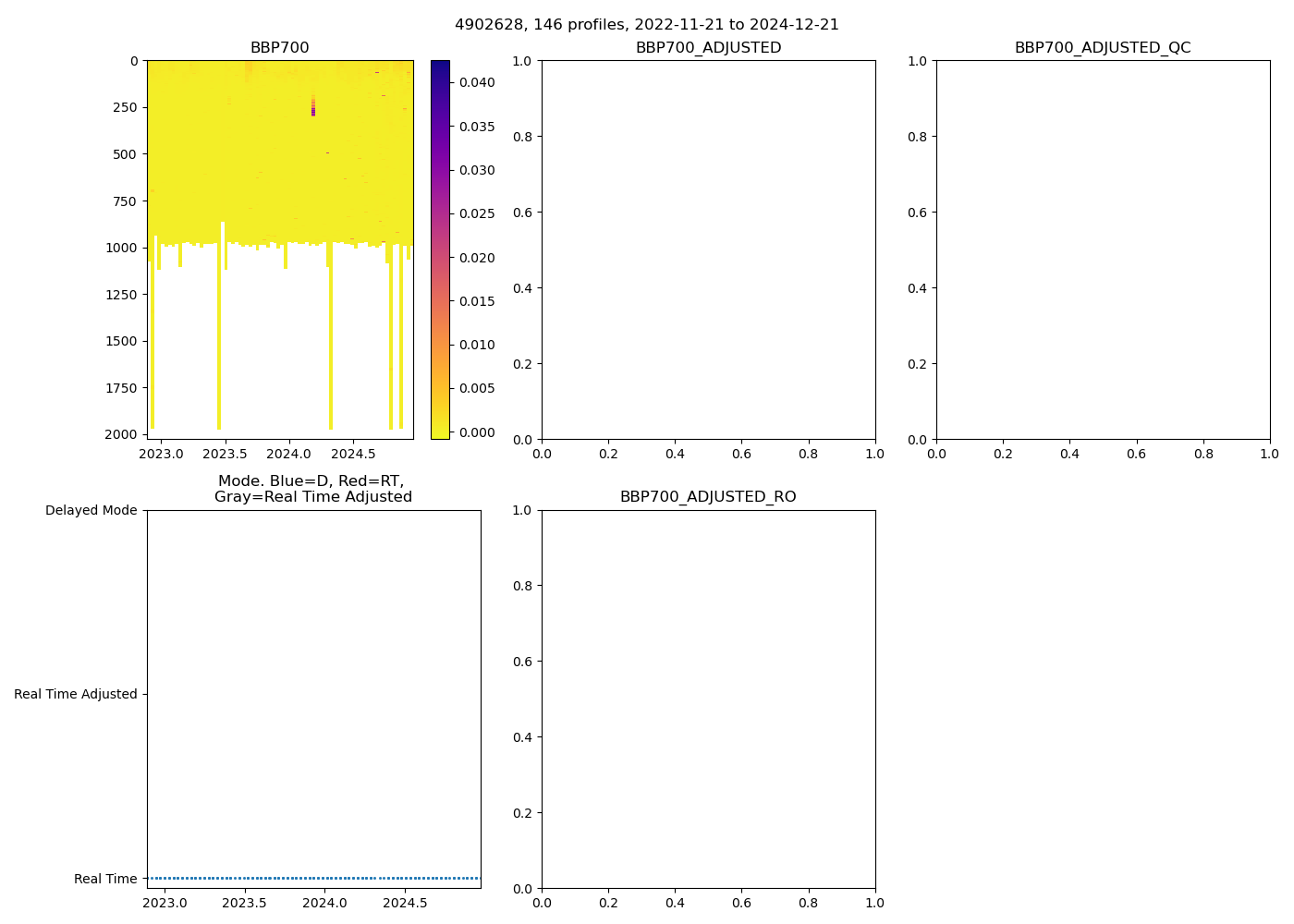1294x924 pixels.
Task: Click the purple anomaly spot in BBP700 heatmap
Action: coord(313,110)
